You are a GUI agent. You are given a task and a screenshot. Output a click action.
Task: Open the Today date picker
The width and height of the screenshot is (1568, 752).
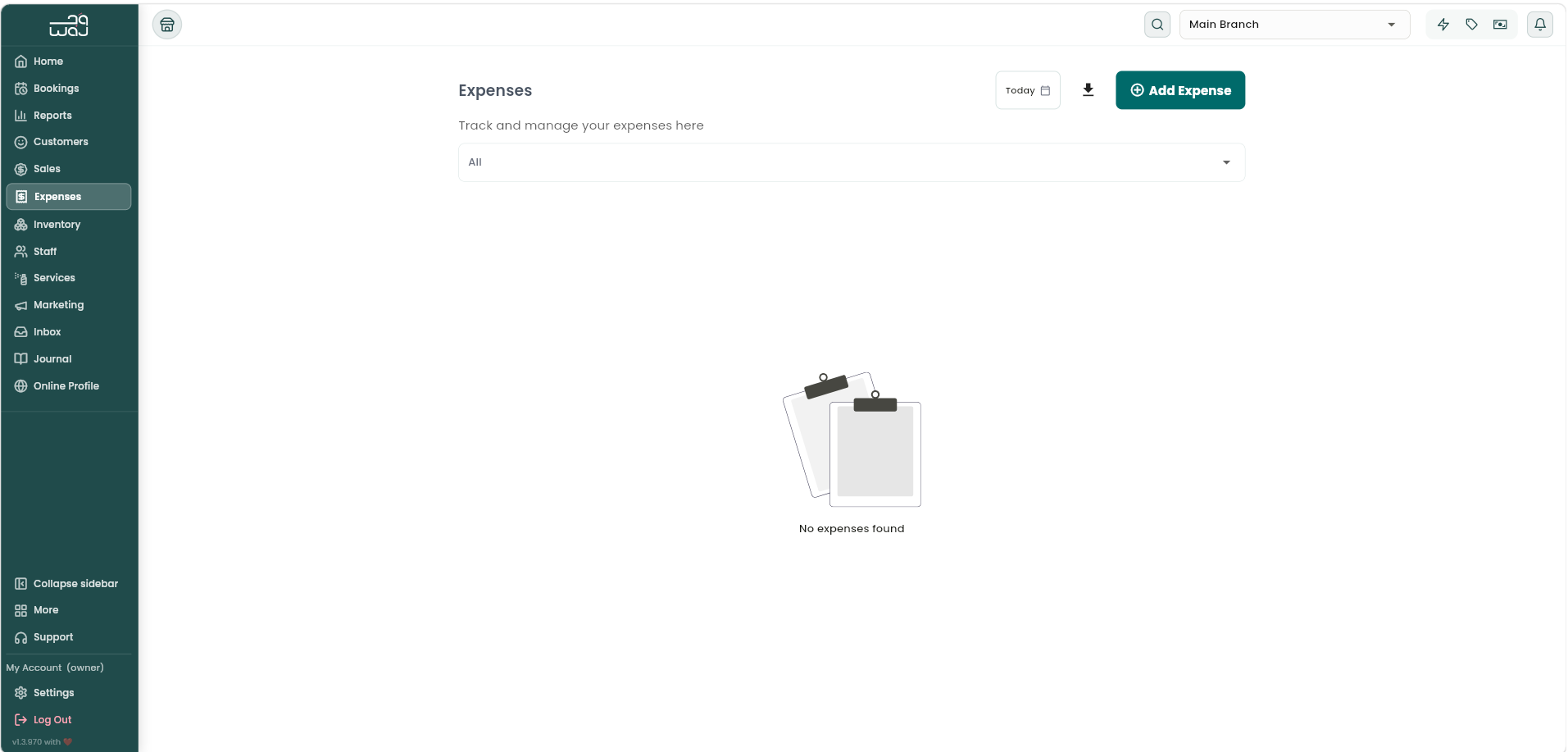[x=1028, y=90]
